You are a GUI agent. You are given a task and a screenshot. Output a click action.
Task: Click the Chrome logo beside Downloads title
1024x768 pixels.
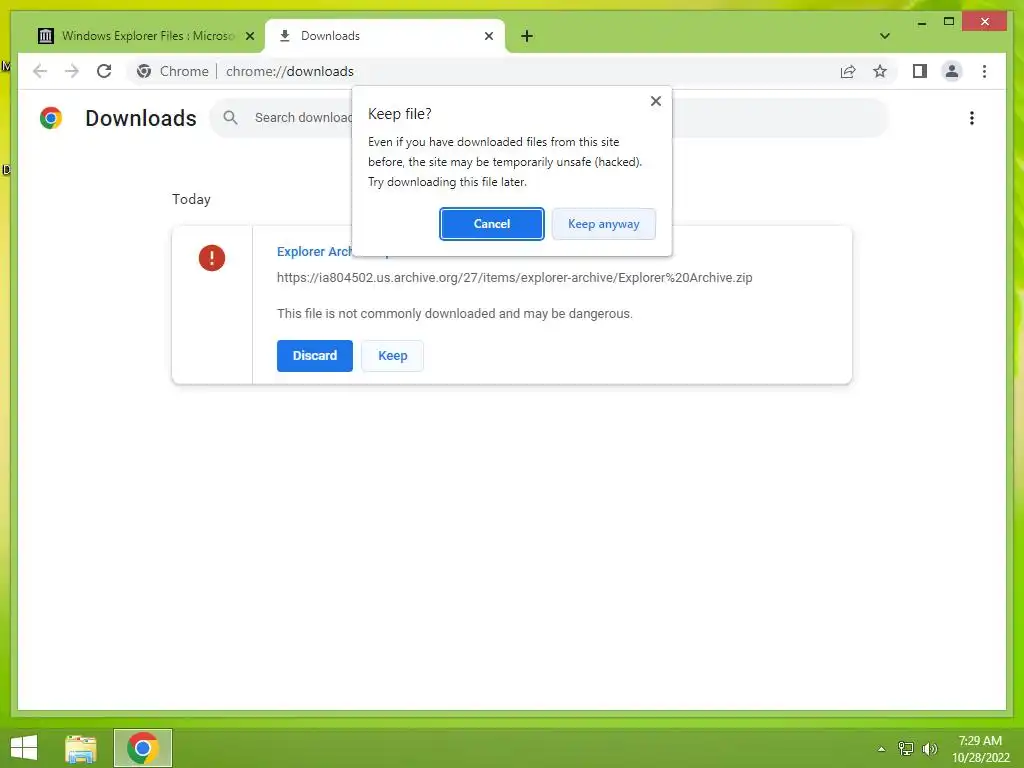click(51, 118)
